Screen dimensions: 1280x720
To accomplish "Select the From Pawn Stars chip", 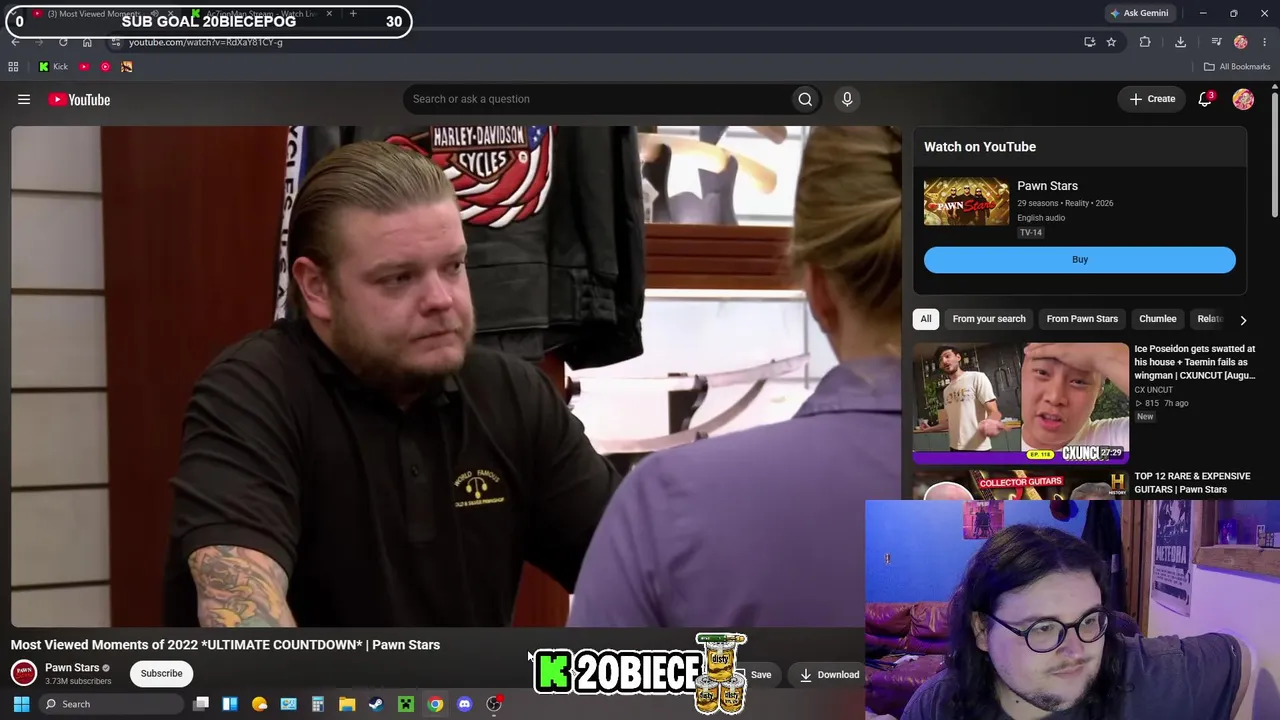I will tap(1082, 319).
